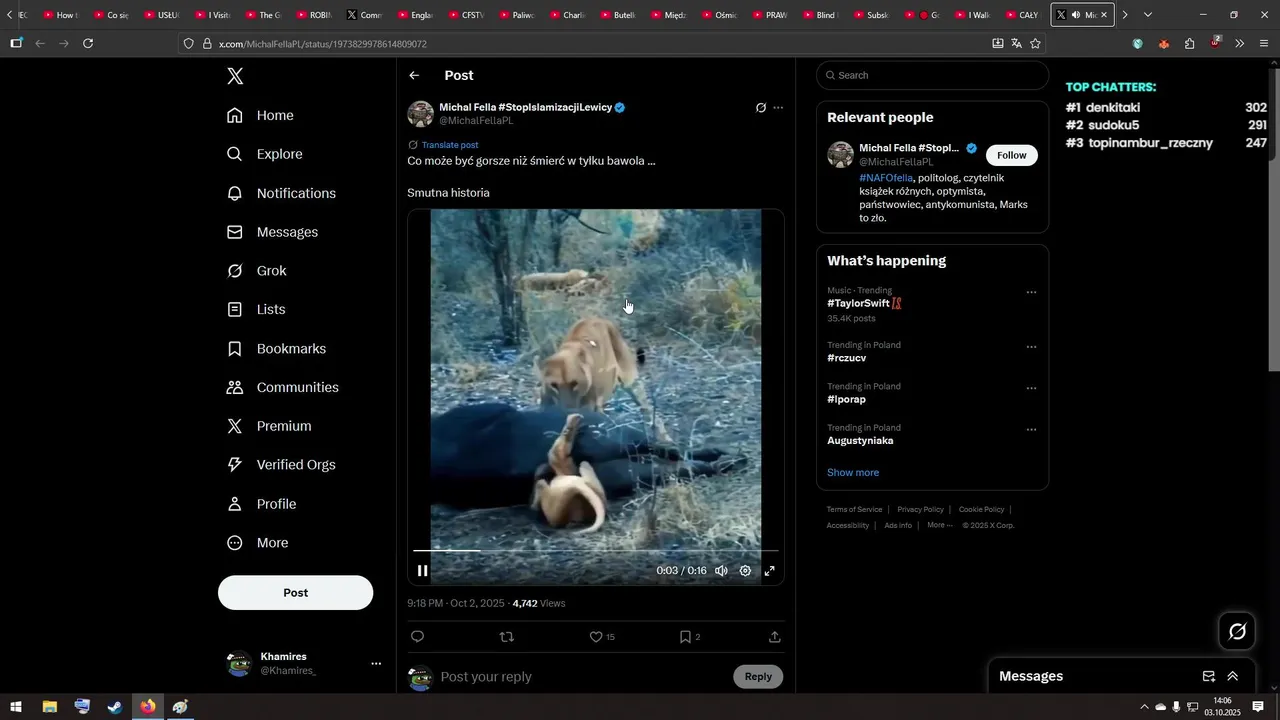Open Terms of Service footer link
Screen dimensions: 1280x720
(854, 510)
